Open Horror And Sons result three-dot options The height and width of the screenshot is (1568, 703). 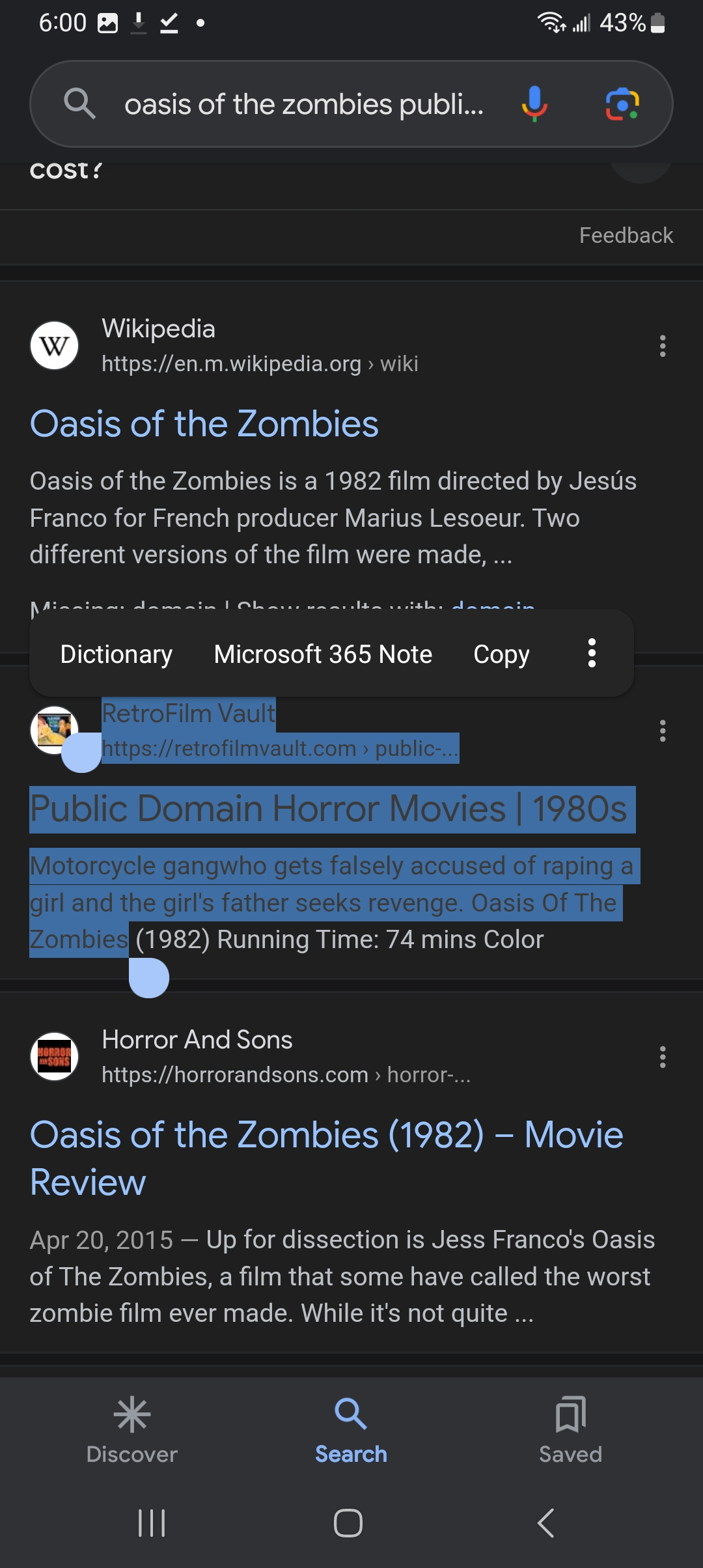pyautogui.click(x=663, y=1057)
